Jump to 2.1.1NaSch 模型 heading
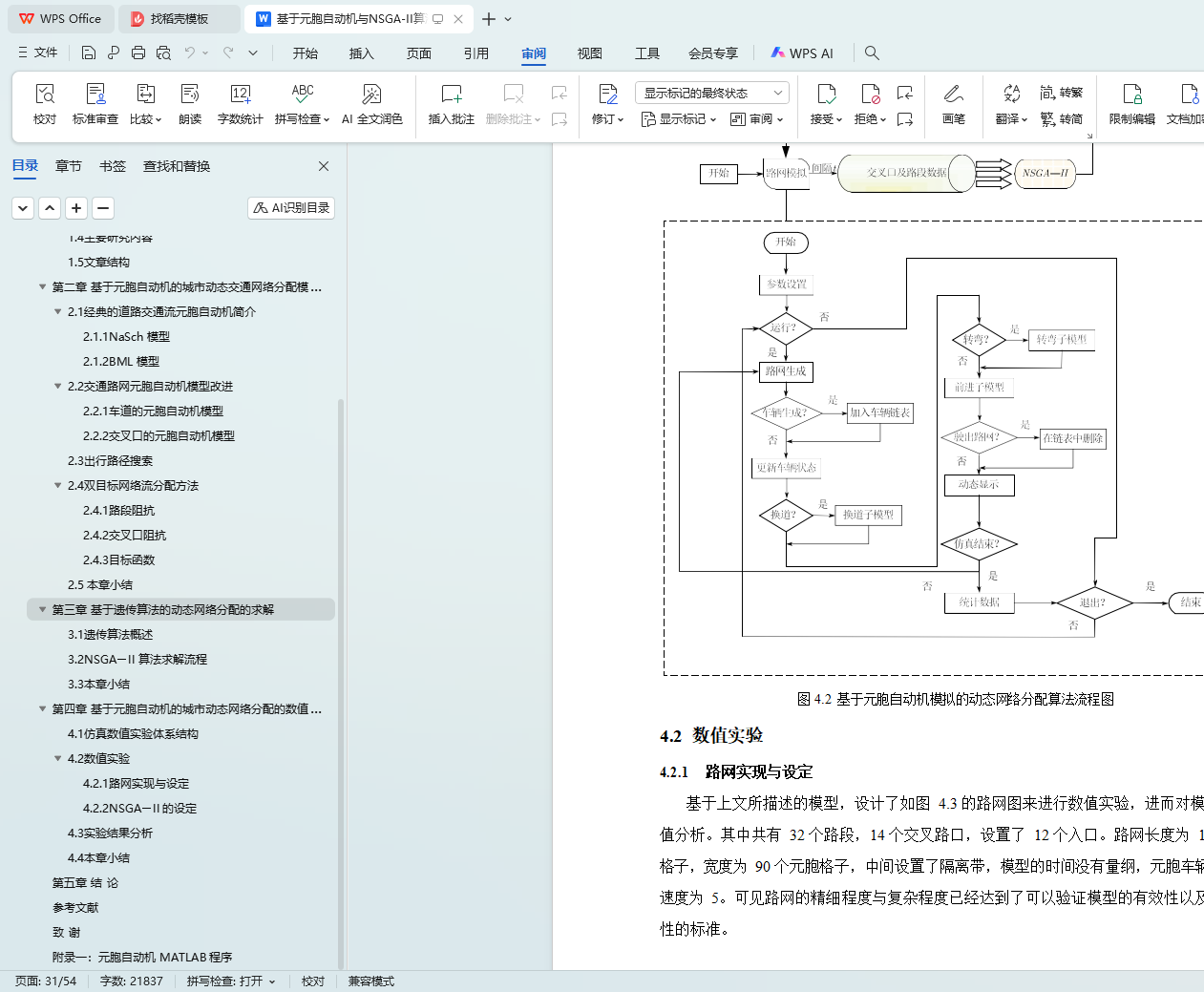 pos(126,336)
